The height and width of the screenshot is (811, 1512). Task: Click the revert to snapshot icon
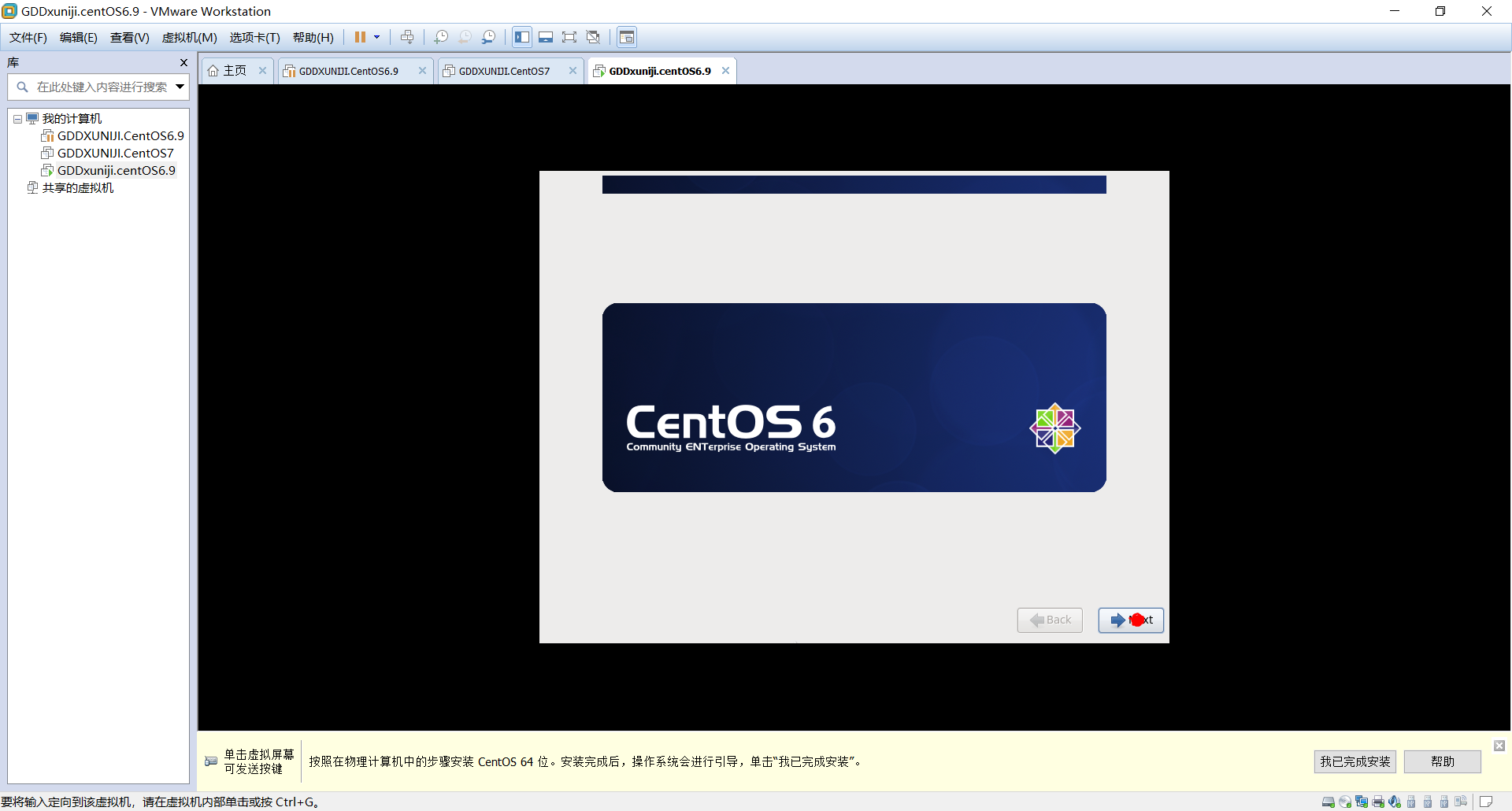(465, 37)
